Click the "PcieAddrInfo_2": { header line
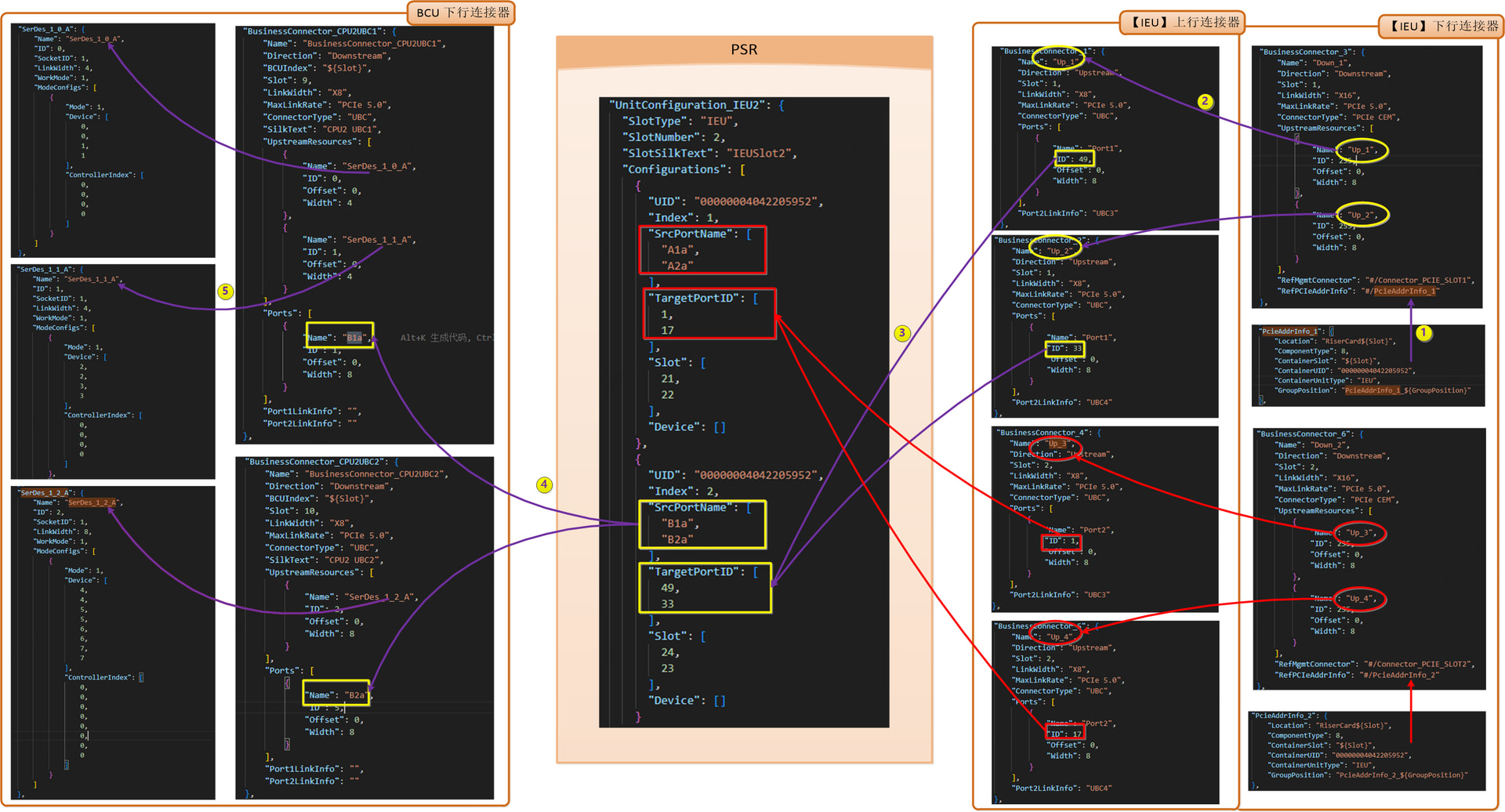The image size is (1505, 812). (1291, 716)
